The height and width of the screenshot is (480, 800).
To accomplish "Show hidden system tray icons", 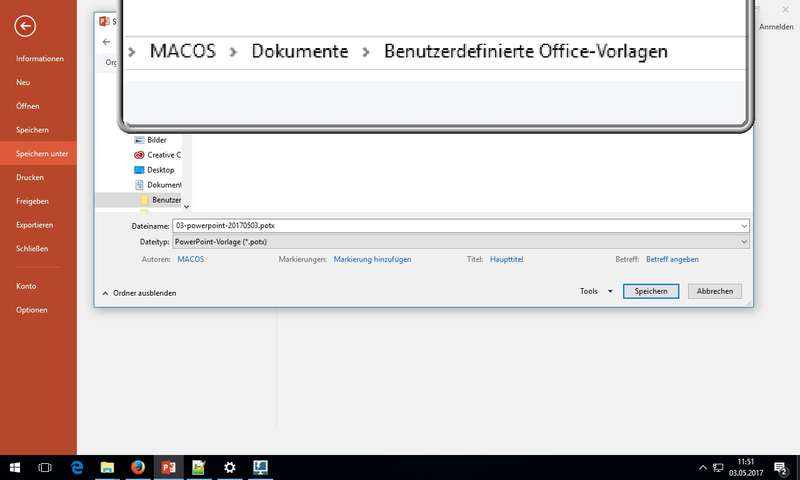I will 703,468.
